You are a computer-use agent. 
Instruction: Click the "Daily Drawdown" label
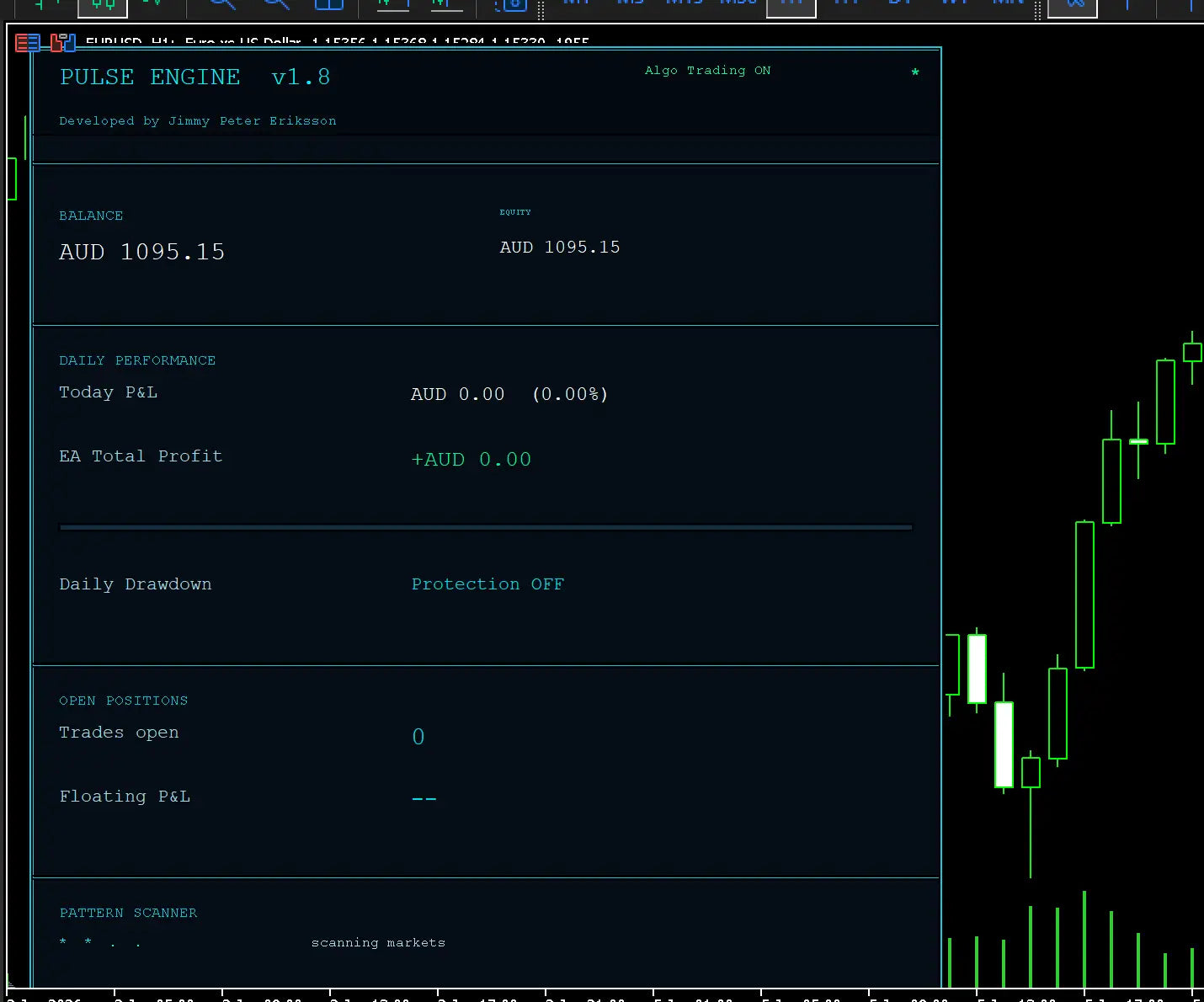pos(136,584)
